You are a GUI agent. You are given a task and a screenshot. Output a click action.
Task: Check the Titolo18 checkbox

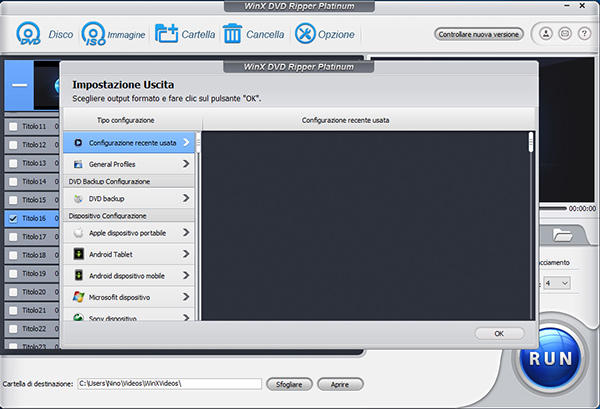point(13,255)
